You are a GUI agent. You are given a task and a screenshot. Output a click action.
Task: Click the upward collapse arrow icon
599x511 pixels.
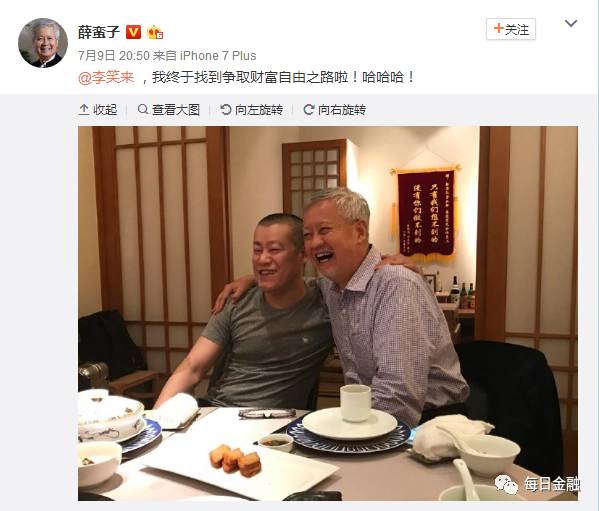pyautogui.click(x=84, y=110)
